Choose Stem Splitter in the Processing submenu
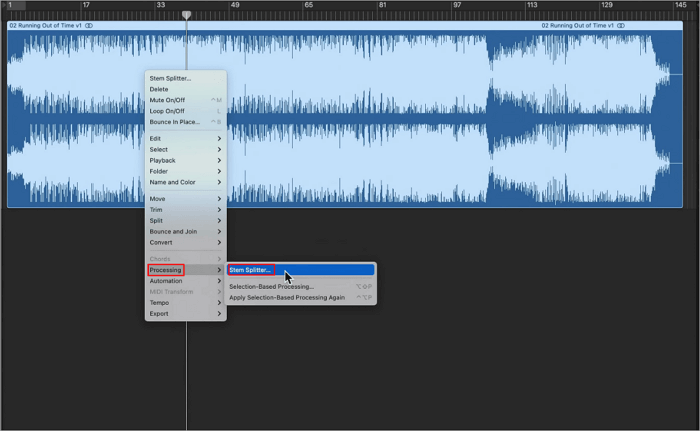Image resolution: width=700 pixels, height=431 pixels. click(x=251, y=270)
